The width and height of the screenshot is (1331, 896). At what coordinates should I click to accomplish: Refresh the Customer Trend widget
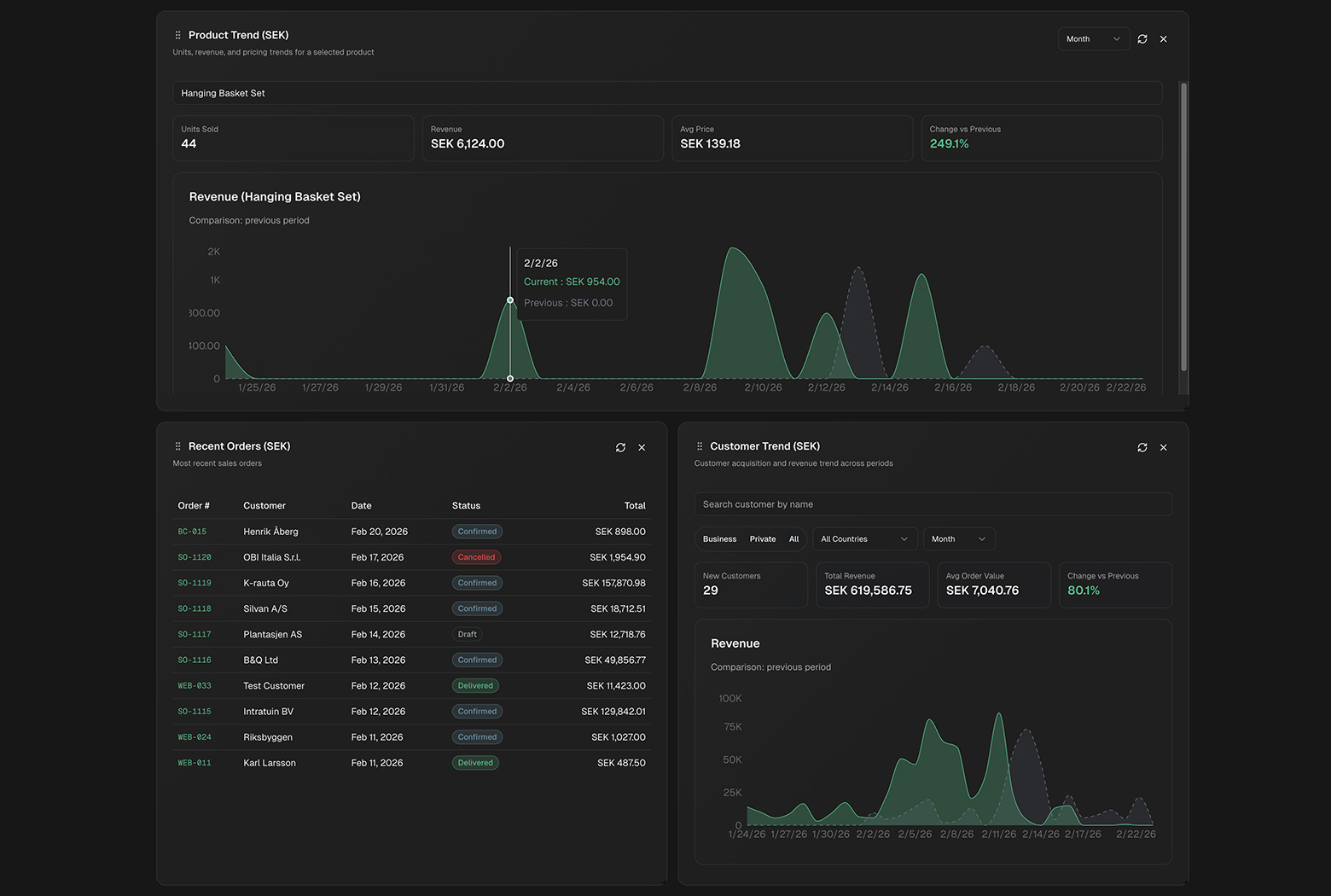coord(1142,446)
